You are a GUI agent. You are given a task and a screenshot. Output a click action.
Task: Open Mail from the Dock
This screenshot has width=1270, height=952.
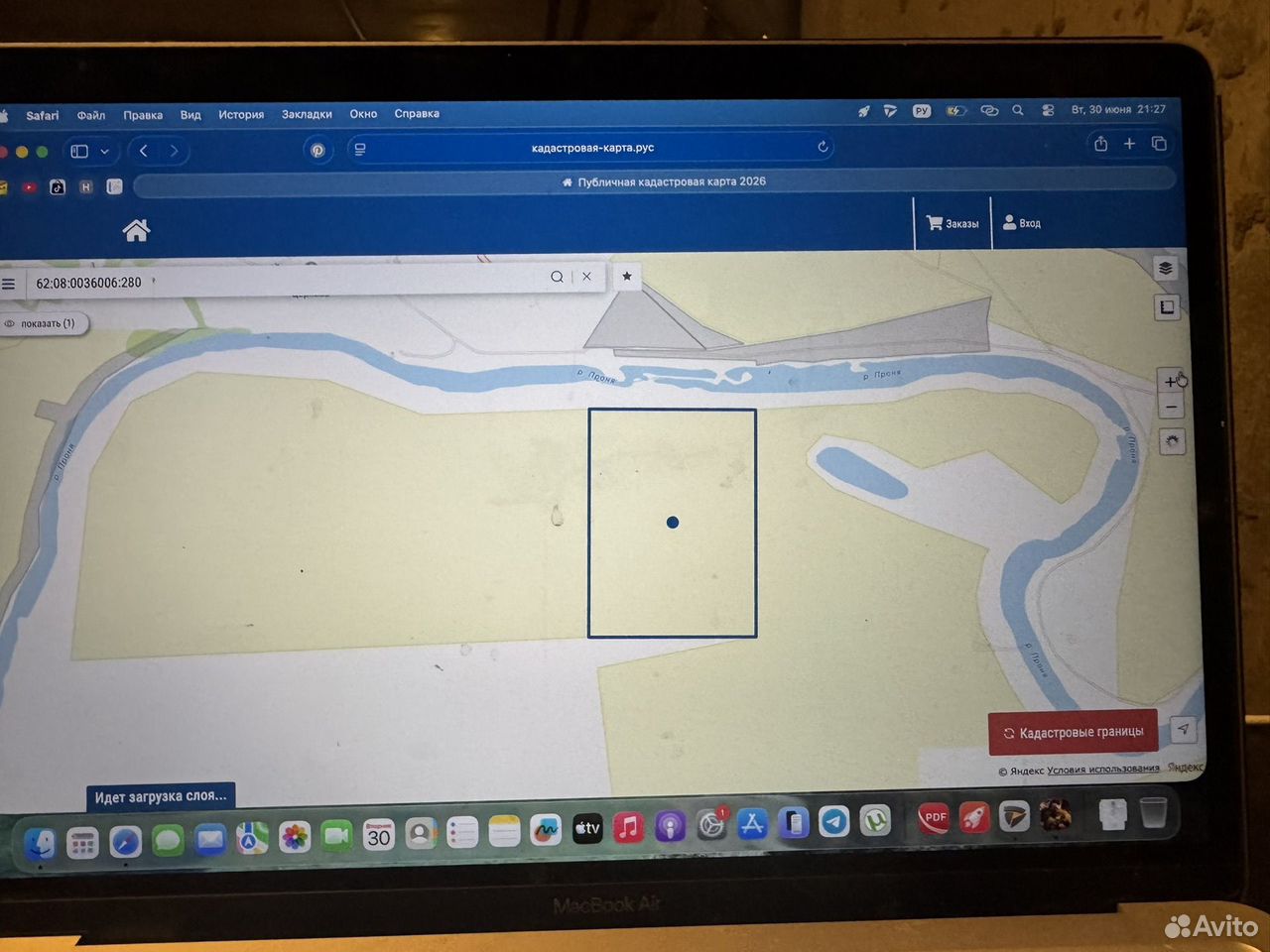tap(210, 840)
